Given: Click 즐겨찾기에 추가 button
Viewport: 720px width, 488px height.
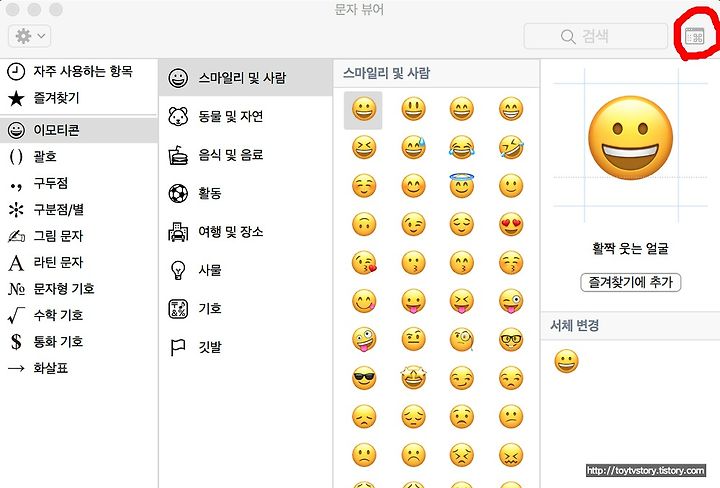Looking at the screenshot, I should (x=630, y=282).
